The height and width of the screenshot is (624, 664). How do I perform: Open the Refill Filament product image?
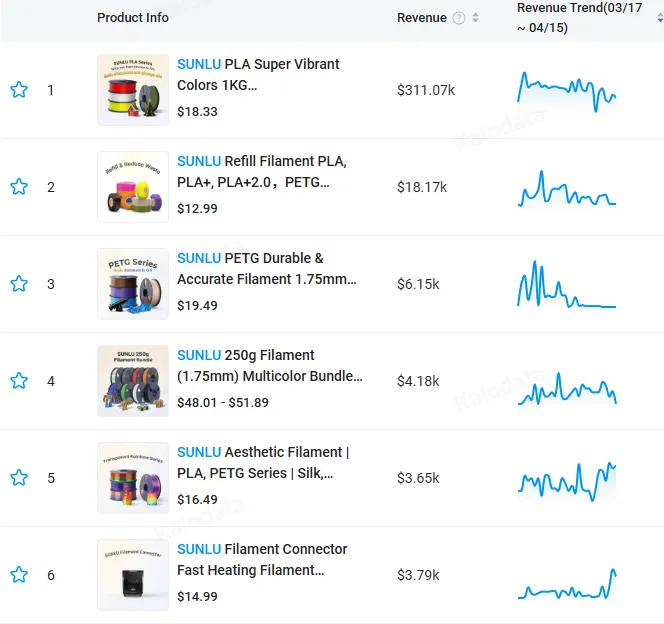pos(133,187)
